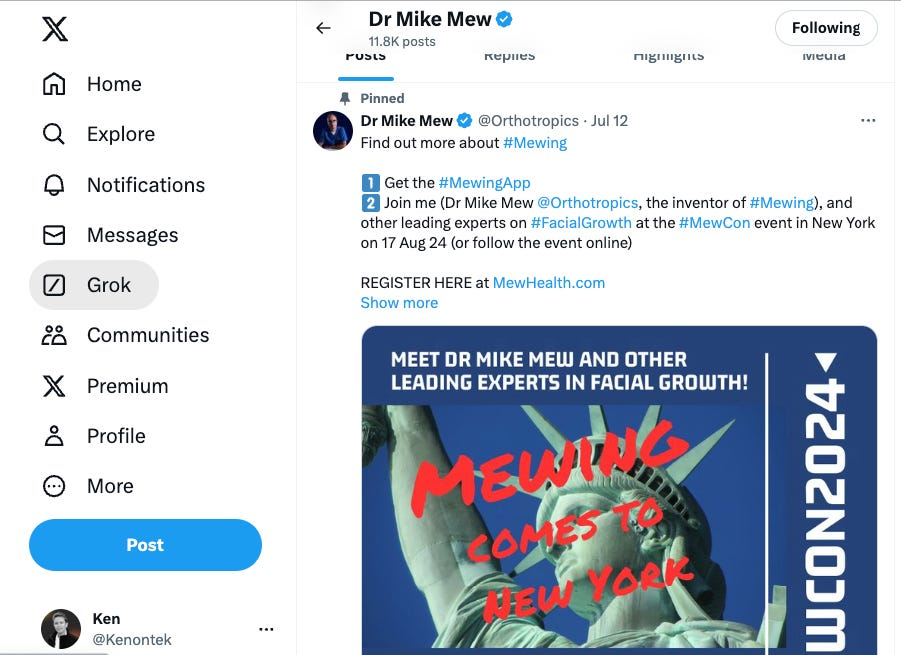Expand the More menu in sidebar

(54, 486)
